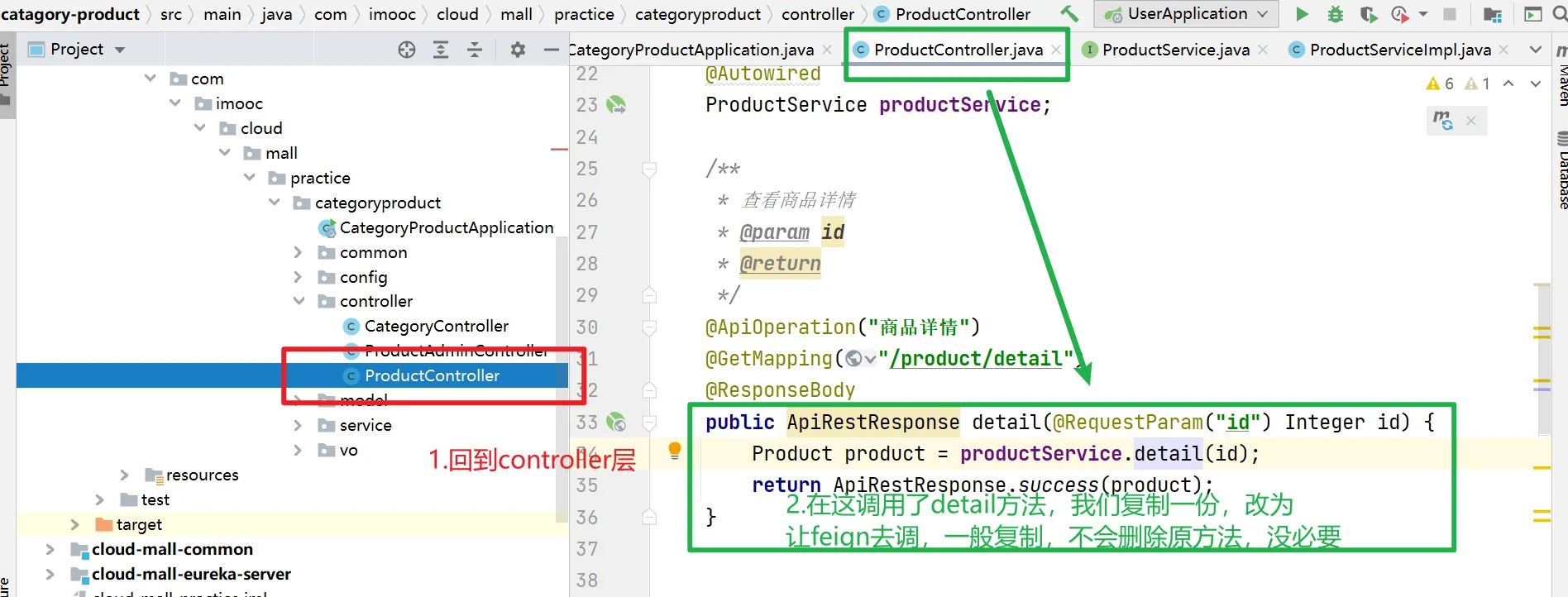The height and width of the screenshot is (597, 1568).
Task: Expand the resources folder node
Action: coord(125,475)
